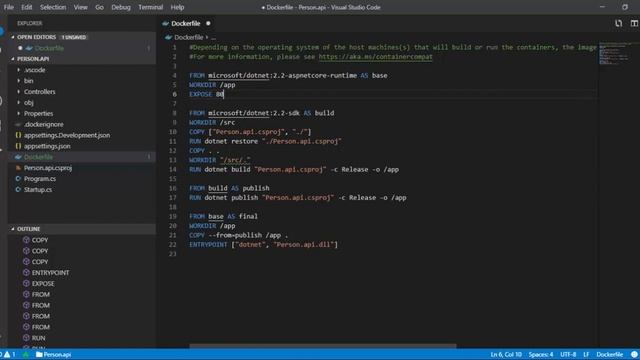Open the Help menu
The width and height of the screenshot is (640, 360).
click(177, 7)
